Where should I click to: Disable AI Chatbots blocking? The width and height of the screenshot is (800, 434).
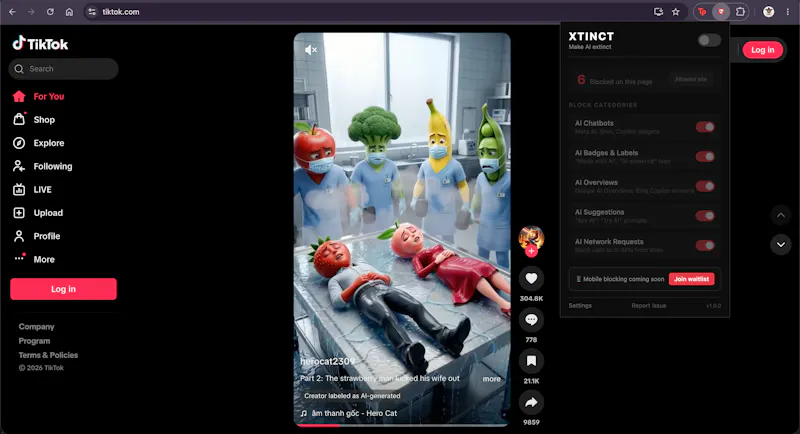705,127
